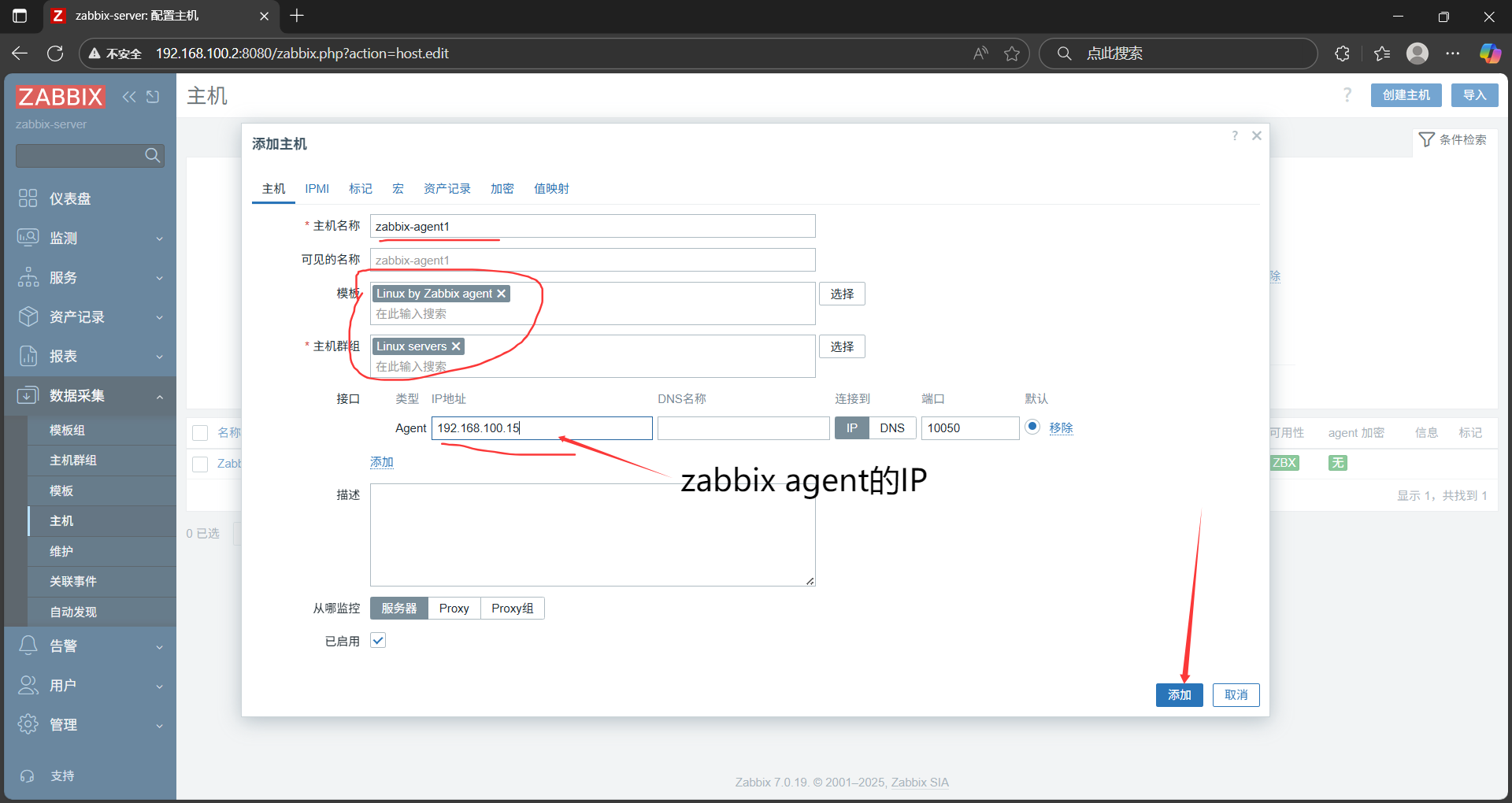Click the 服务 services icon
This screenshot has height=803, width=1512.
pos(28,277)
